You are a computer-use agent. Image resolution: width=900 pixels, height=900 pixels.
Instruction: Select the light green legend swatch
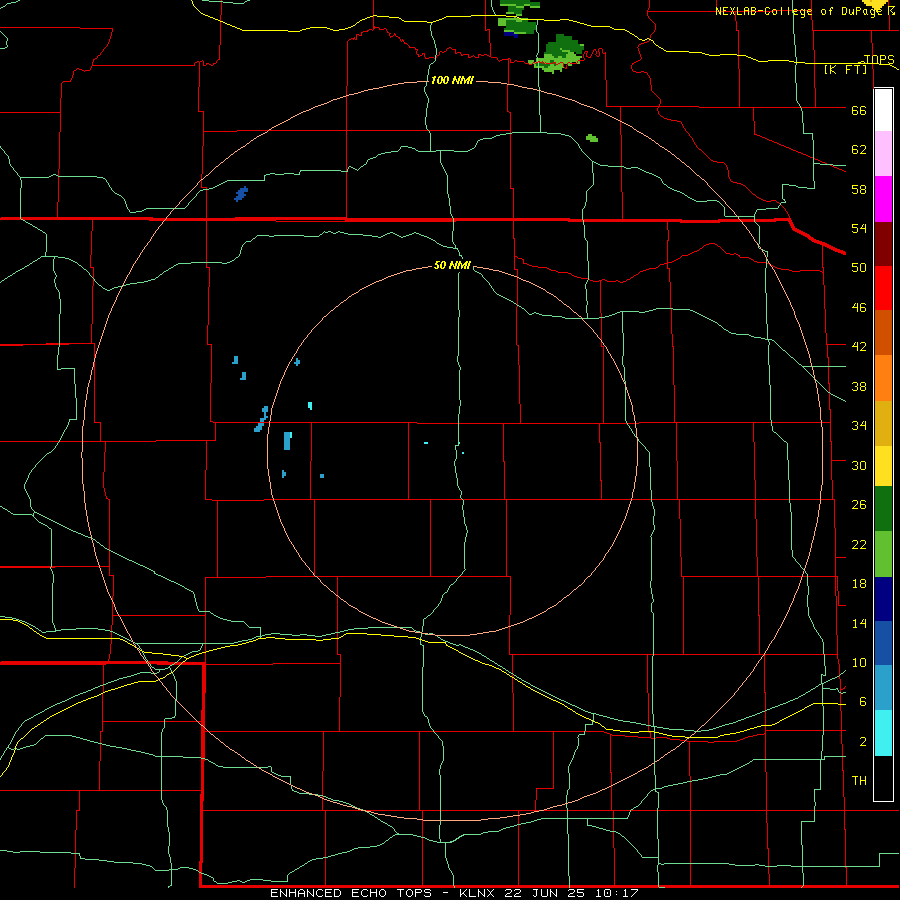coord(883,554)
